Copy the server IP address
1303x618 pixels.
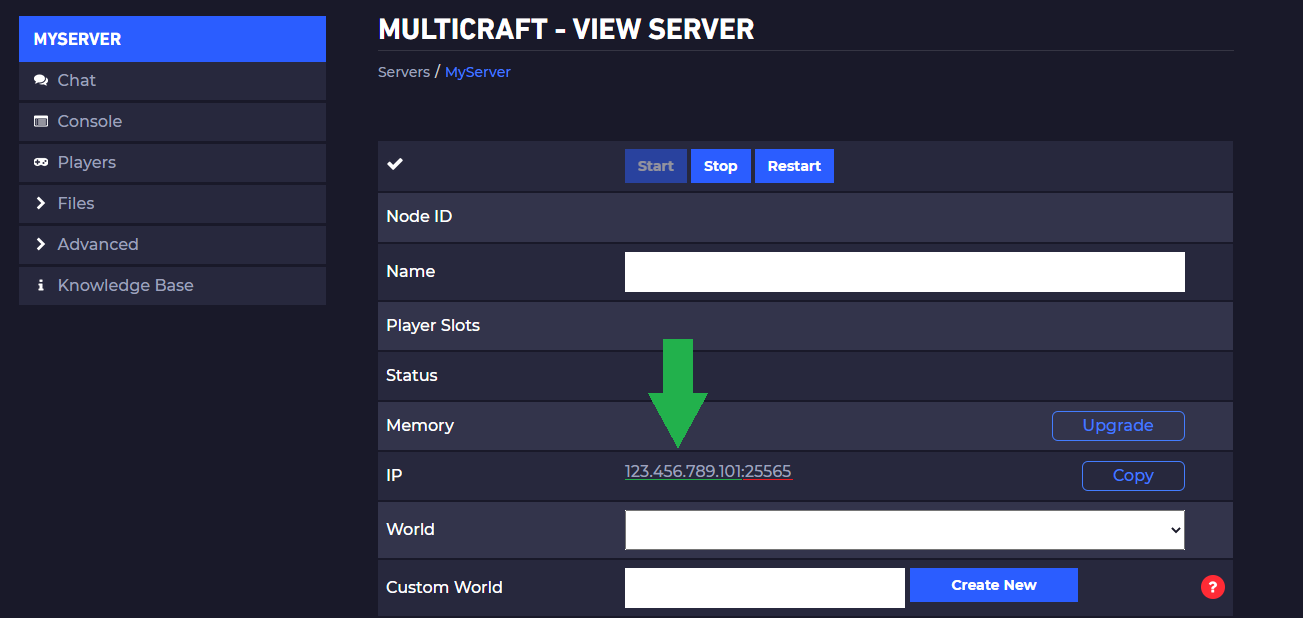pos(1132,476)
